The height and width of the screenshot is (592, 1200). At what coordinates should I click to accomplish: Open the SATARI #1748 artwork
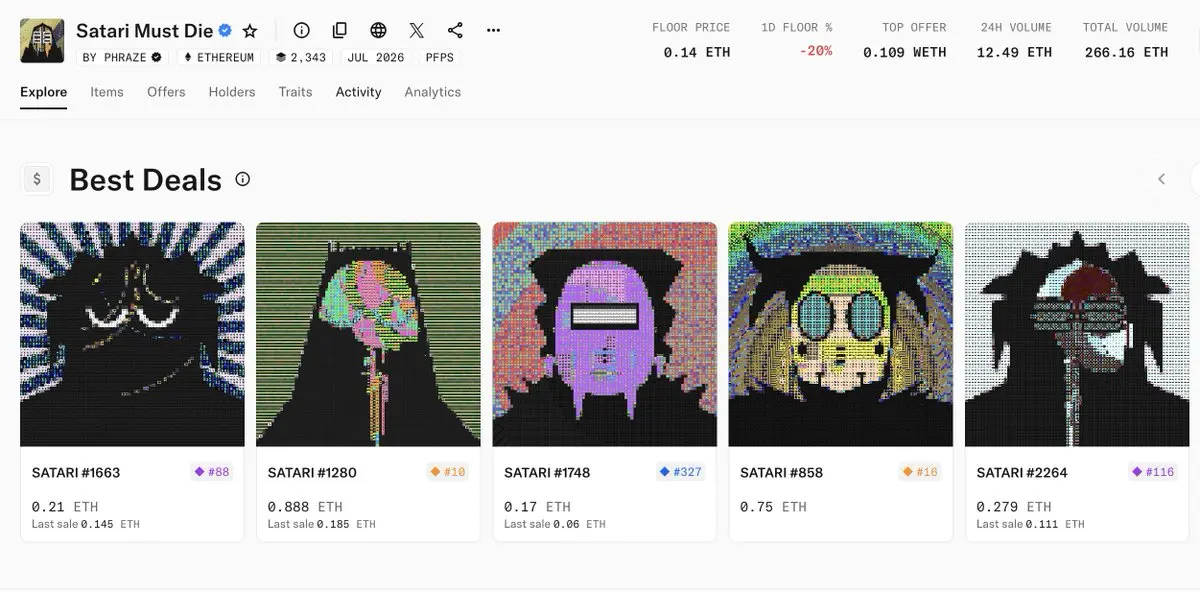point(604,334)
